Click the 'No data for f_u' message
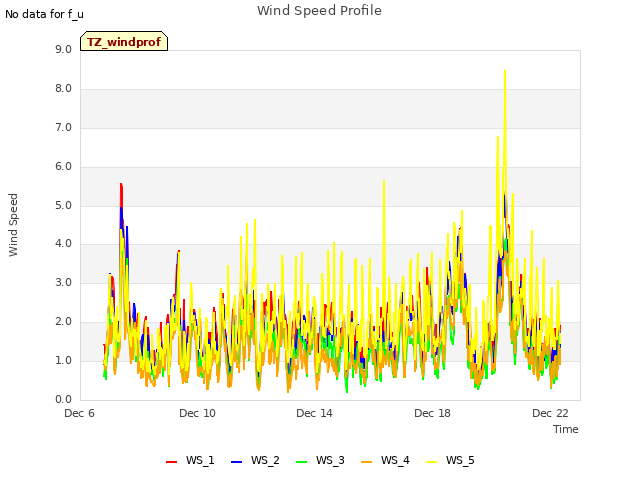The image size is (640, 480). point(44,14)
